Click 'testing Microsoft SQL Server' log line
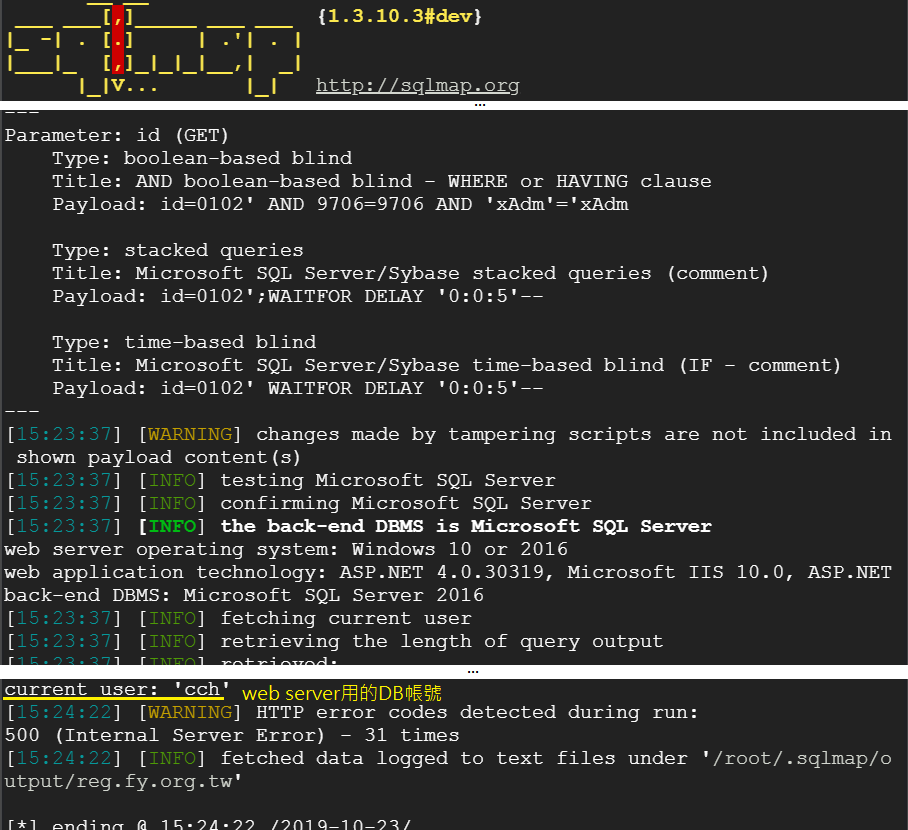 281,480
